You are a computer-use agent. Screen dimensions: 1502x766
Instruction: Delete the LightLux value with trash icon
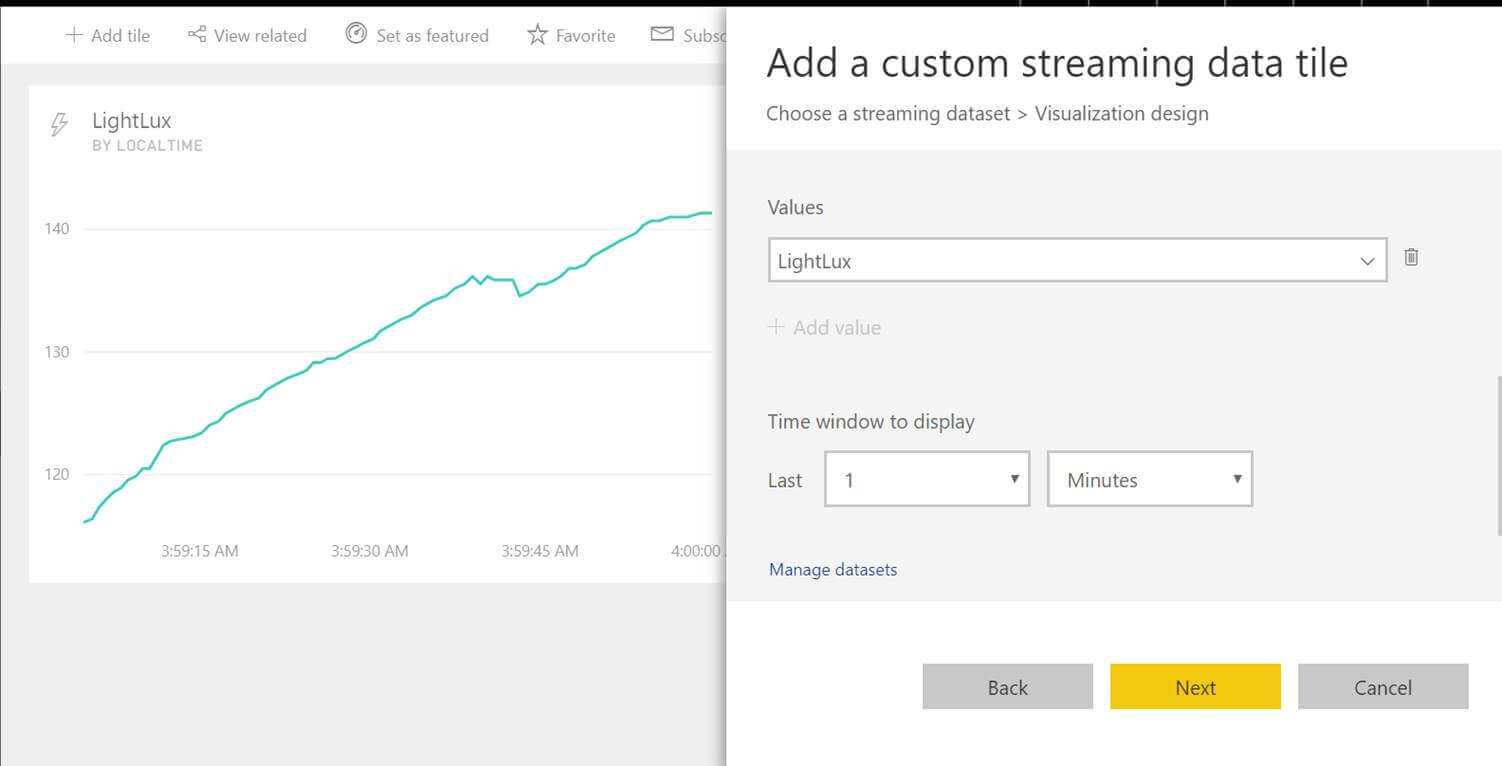[x=1411, y=257]
